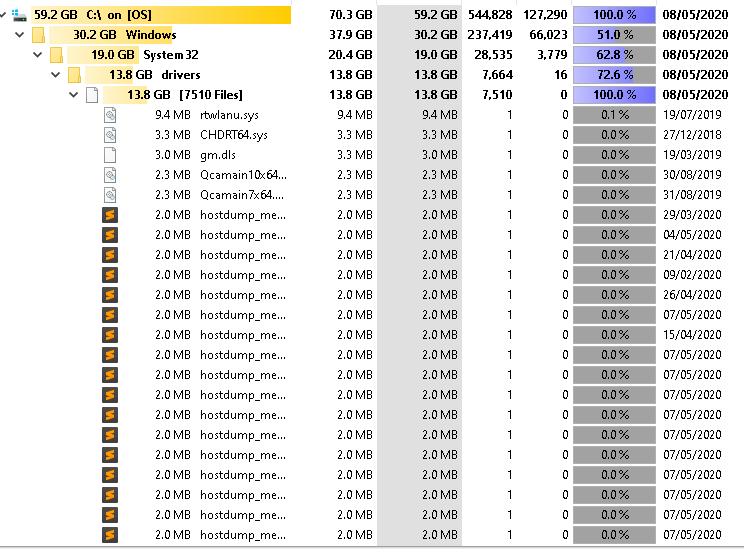744x549 pixels.
Task: Click the 7,664 files count
Action: pyautogui.click(x=497, y=74)
